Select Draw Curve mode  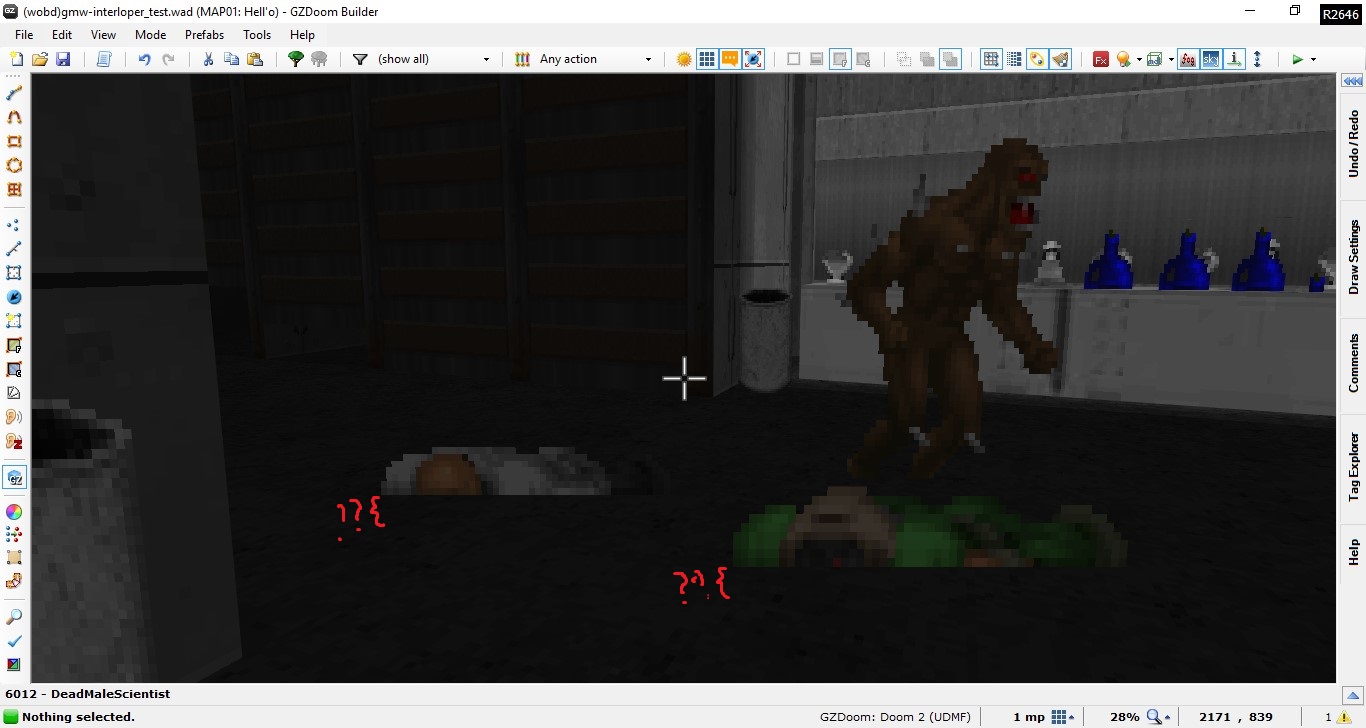(14, 117)
